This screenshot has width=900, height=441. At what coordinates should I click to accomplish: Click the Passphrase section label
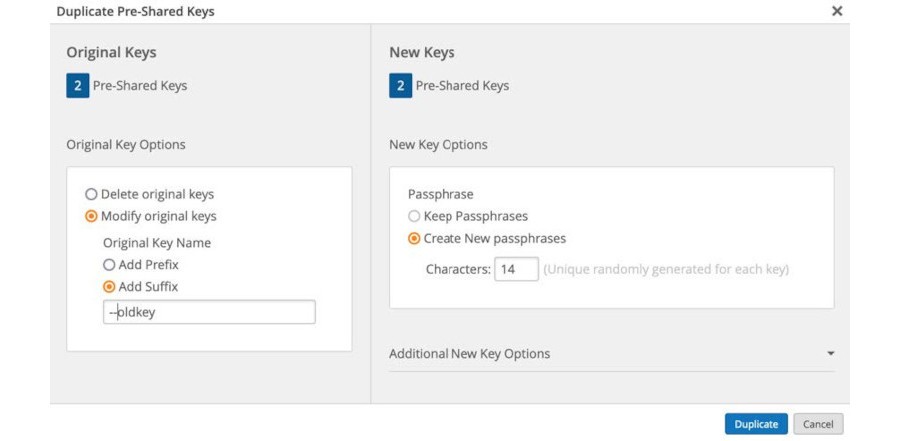(x=440, y=194)
